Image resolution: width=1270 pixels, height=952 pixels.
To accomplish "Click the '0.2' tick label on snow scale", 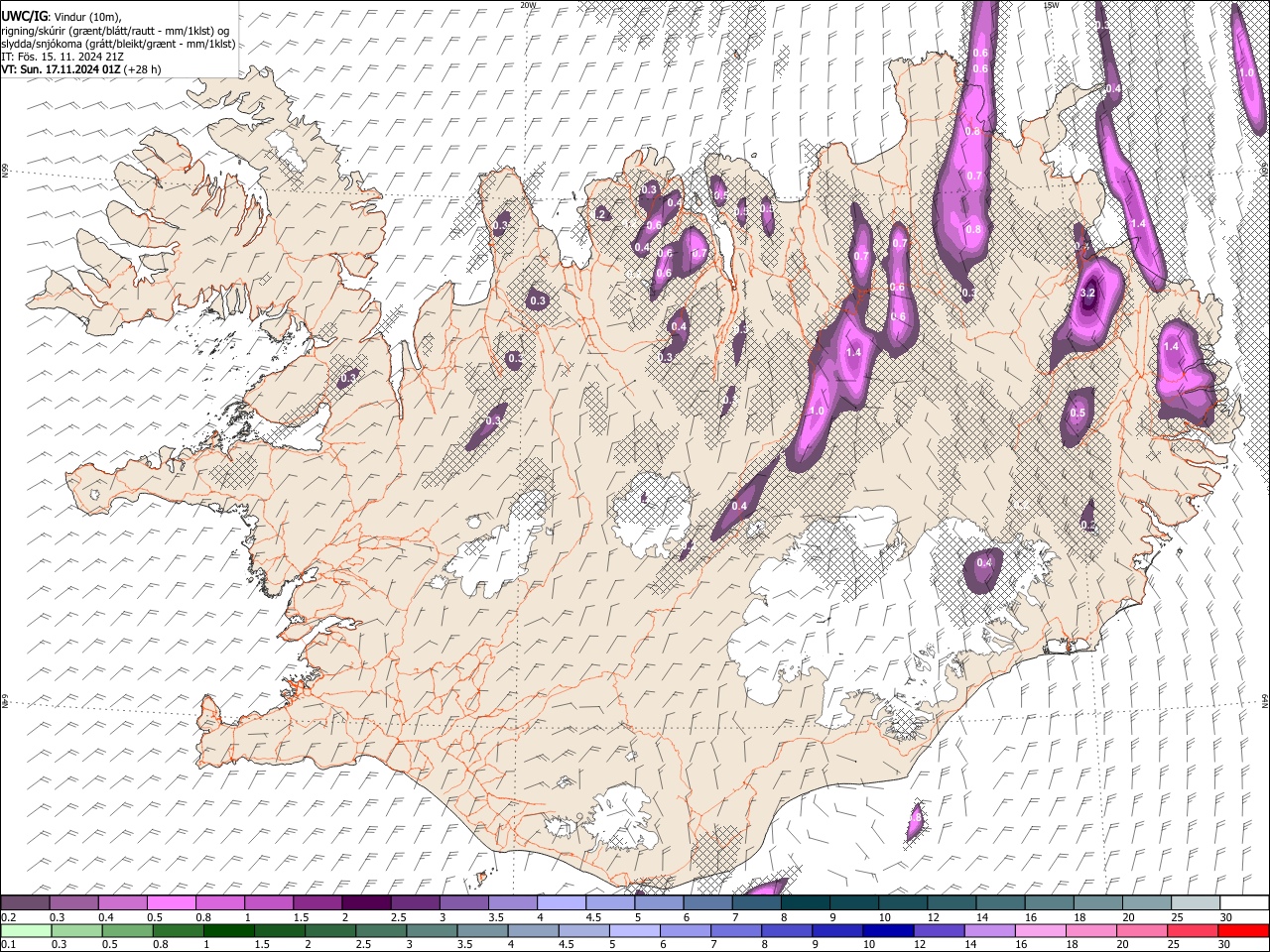I will (7, 917).
